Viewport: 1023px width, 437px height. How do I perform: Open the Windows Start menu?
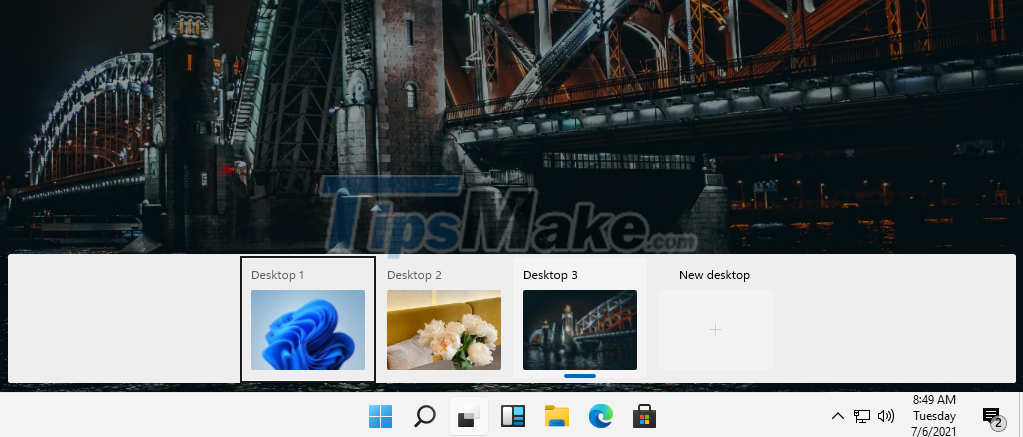[x=381, y=416]
